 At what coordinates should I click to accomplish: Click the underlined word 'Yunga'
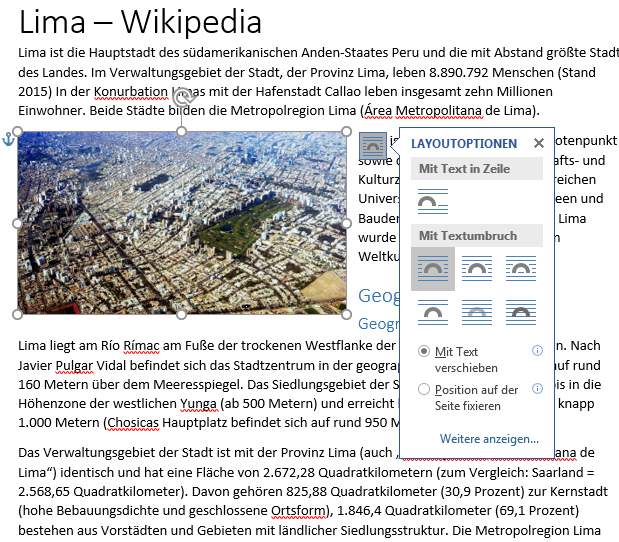[x=198, y=404]
